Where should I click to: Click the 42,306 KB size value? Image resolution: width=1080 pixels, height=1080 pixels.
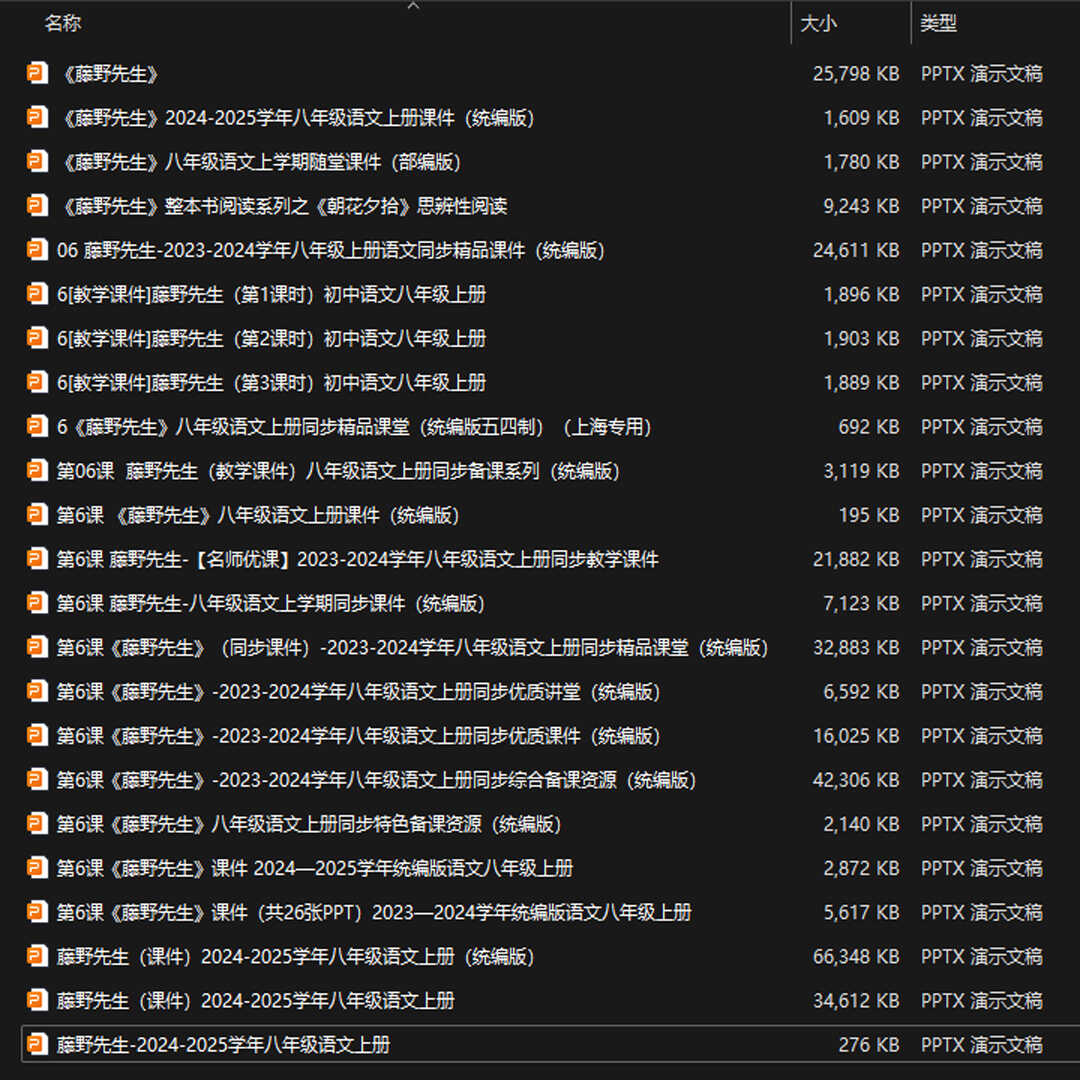pos(855,779)
